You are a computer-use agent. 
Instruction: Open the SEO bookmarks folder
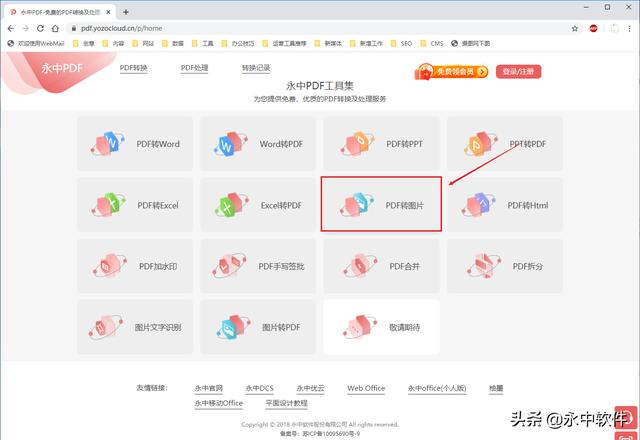click(x=401, y=43)
